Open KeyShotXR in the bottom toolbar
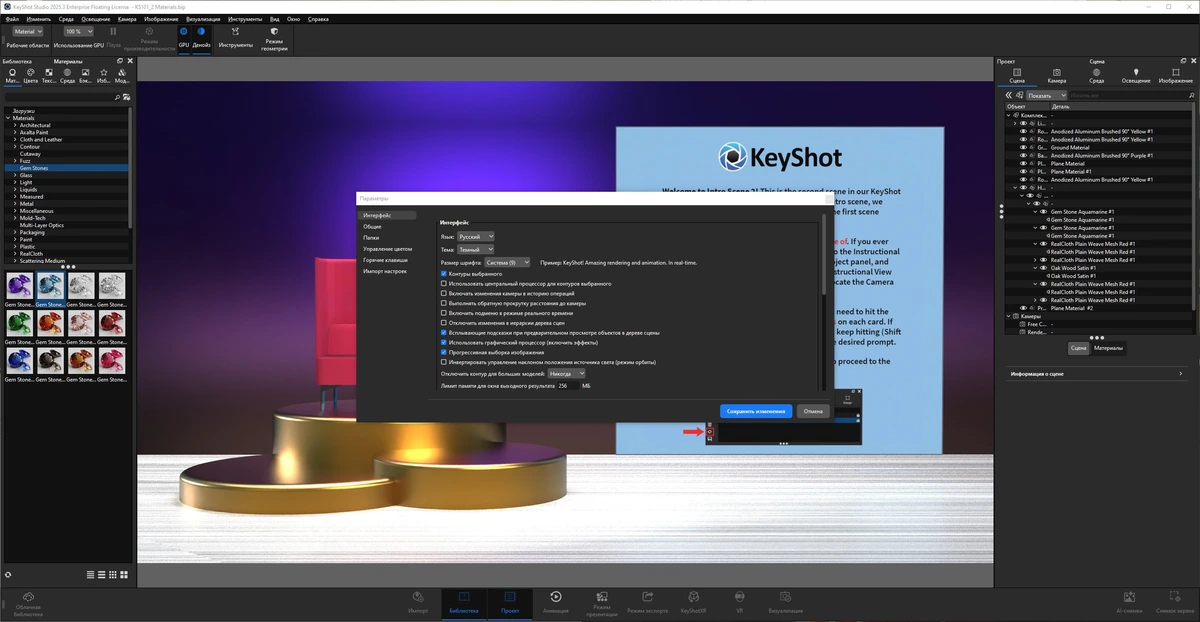This screenshot has height=622, width=1200. click(694, 602)
